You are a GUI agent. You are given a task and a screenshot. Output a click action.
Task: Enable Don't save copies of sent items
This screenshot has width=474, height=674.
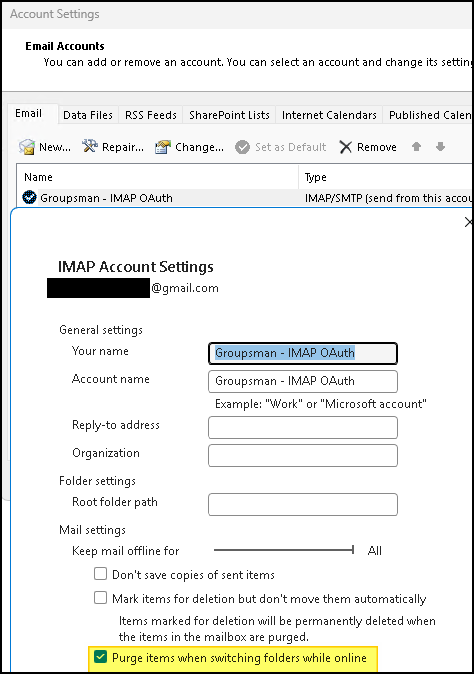(x=101, y=574)
